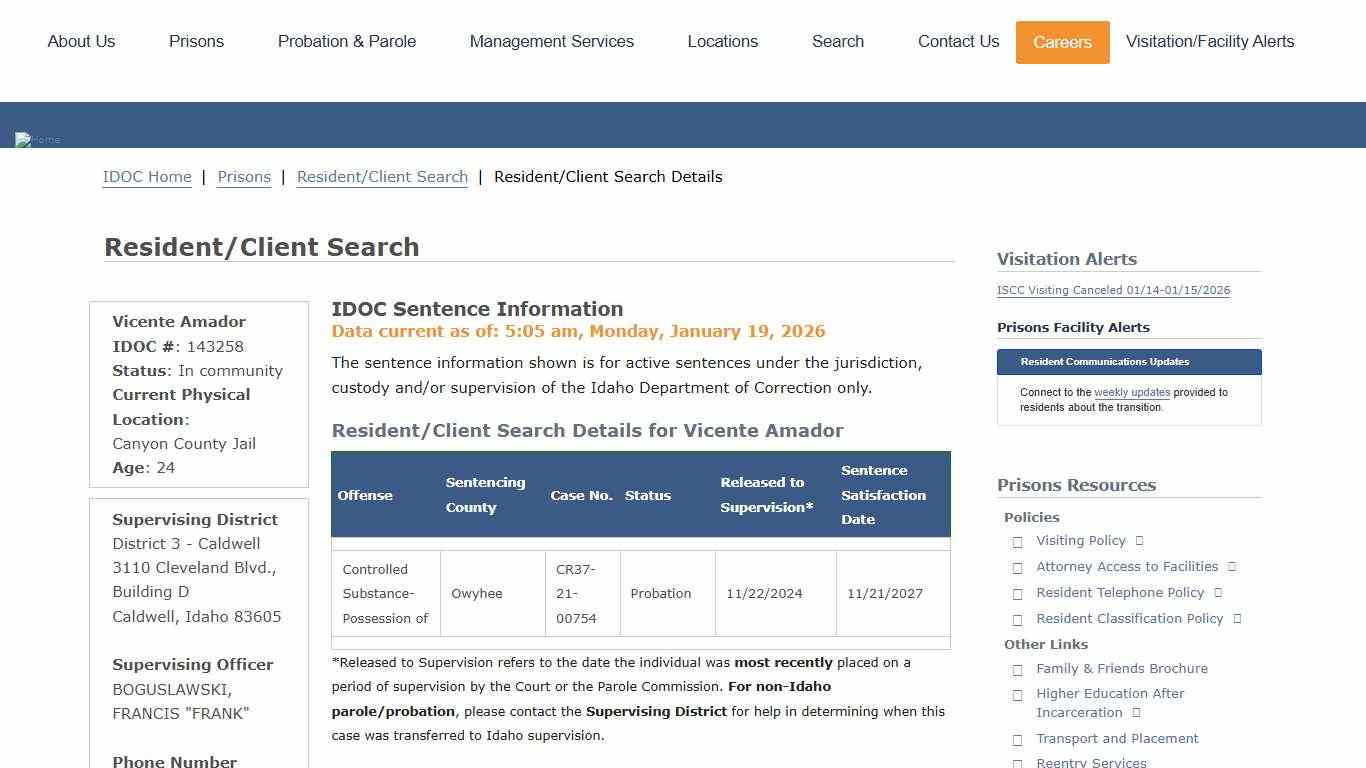Screen dimensions: 1366x768
Task: Open the Probation & Parole menu
Action: tap(346, 42)
